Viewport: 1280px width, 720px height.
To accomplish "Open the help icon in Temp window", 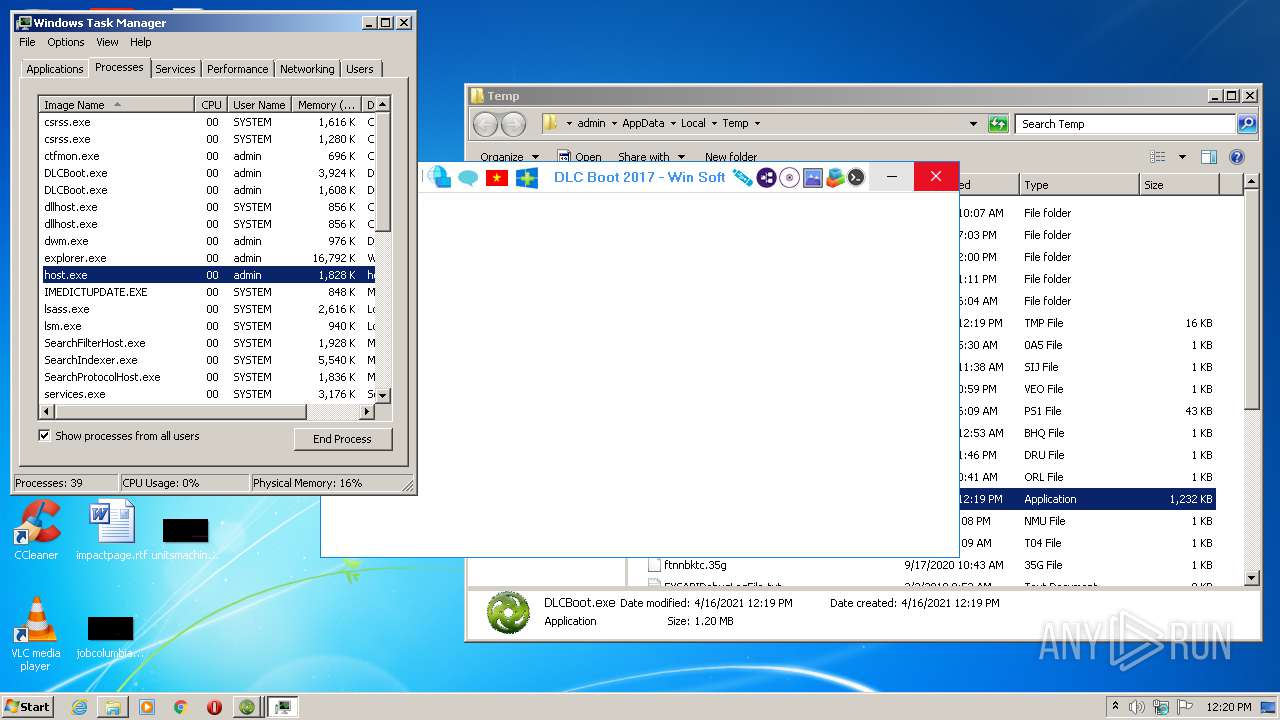I will [1237, 157].
